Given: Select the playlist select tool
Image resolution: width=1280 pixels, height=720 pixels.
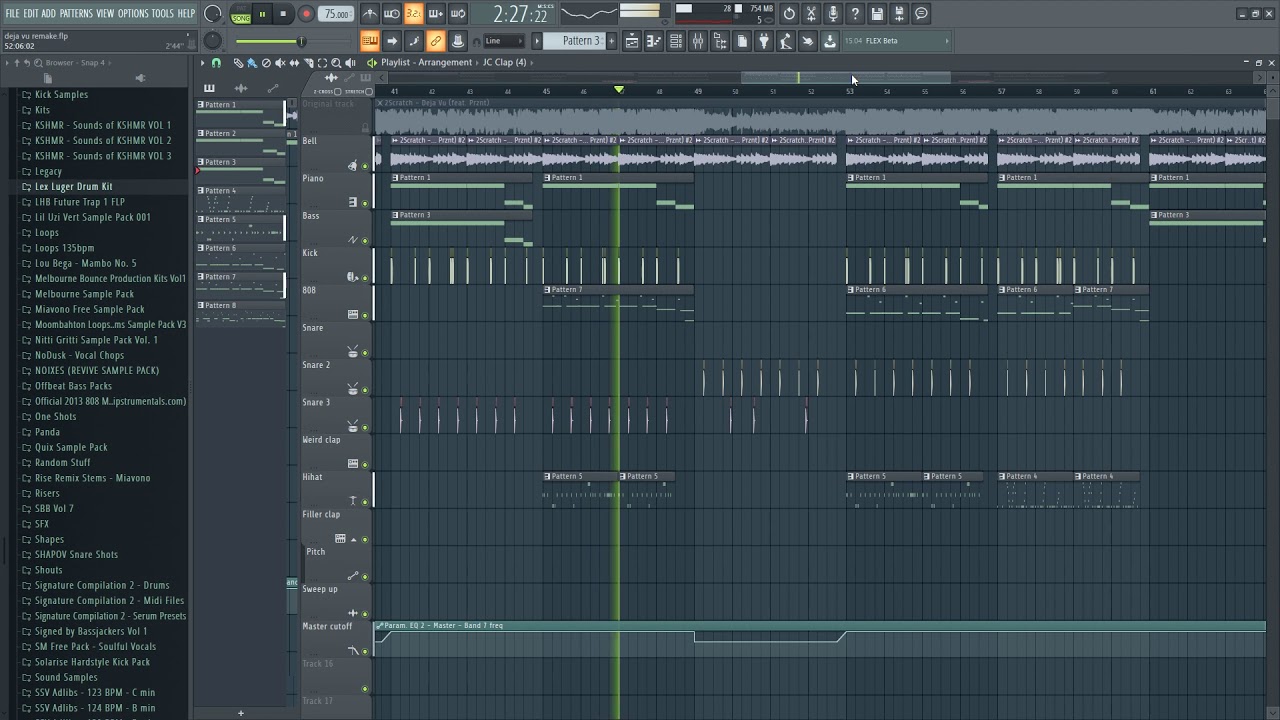Looking at the screenshot, I should [x=322, y=63].
